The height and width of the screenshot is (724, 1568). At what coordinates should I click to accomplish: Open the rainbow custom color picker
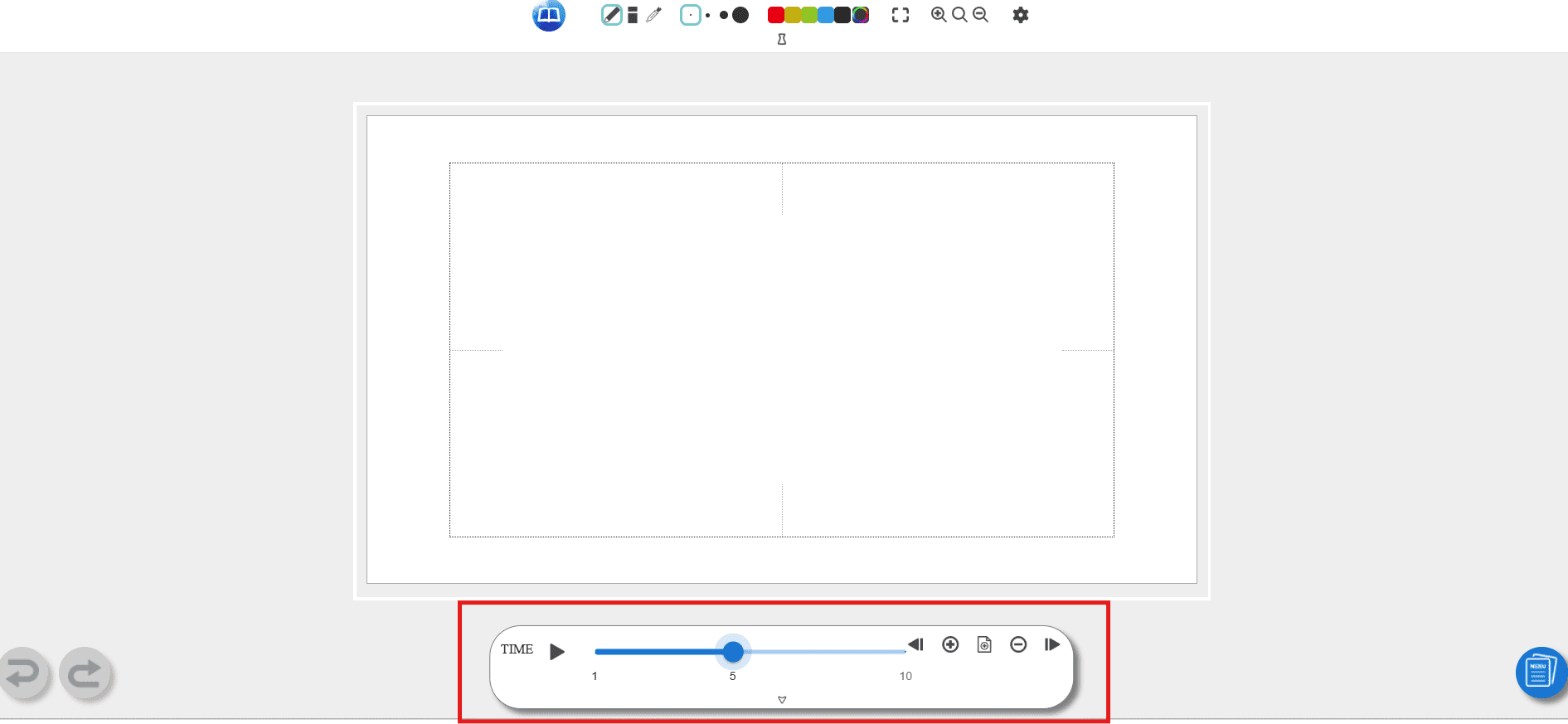tap(861, 15)
